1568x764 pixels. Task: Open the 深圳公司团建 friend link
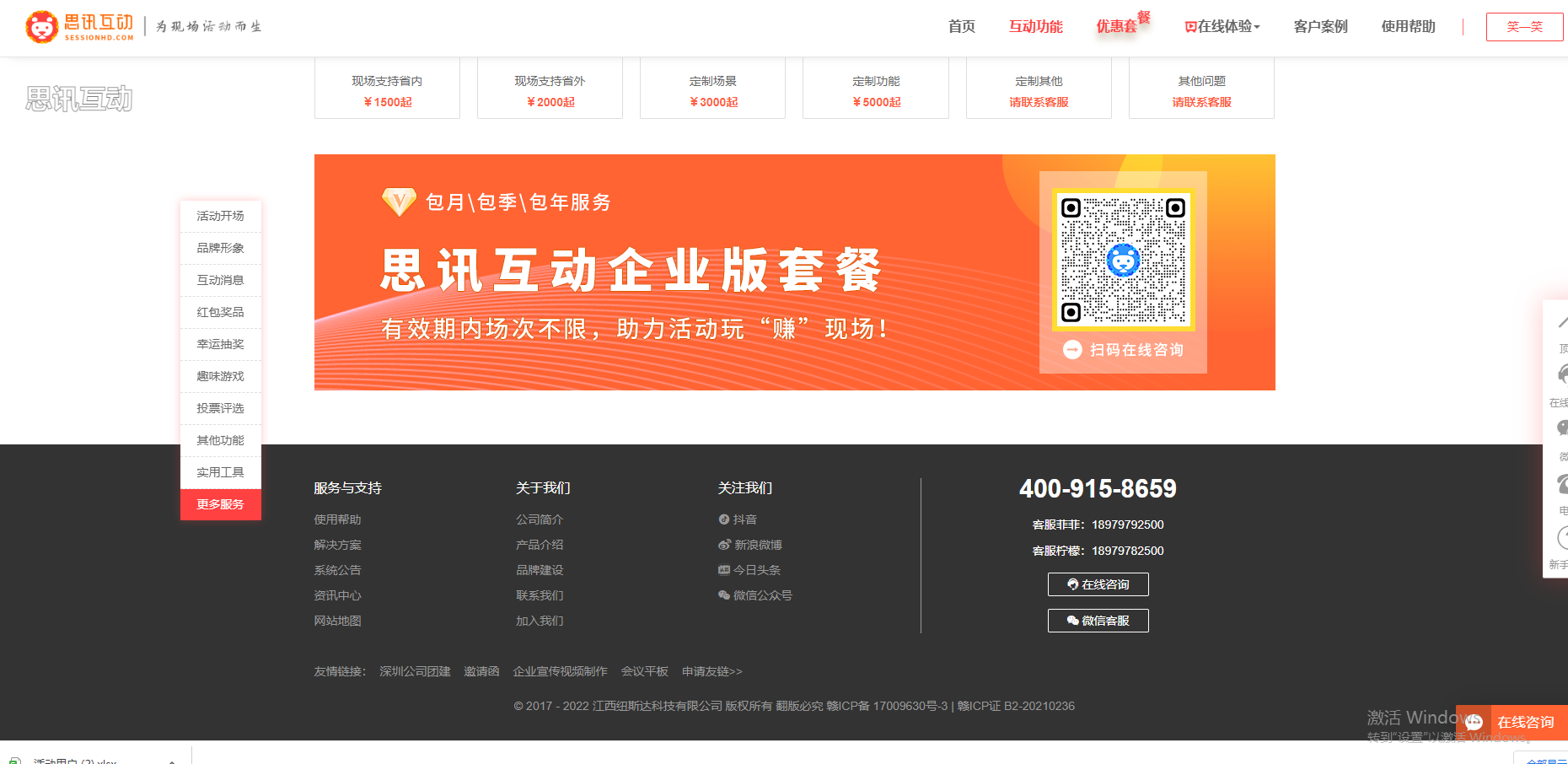(x=415, y=671)
